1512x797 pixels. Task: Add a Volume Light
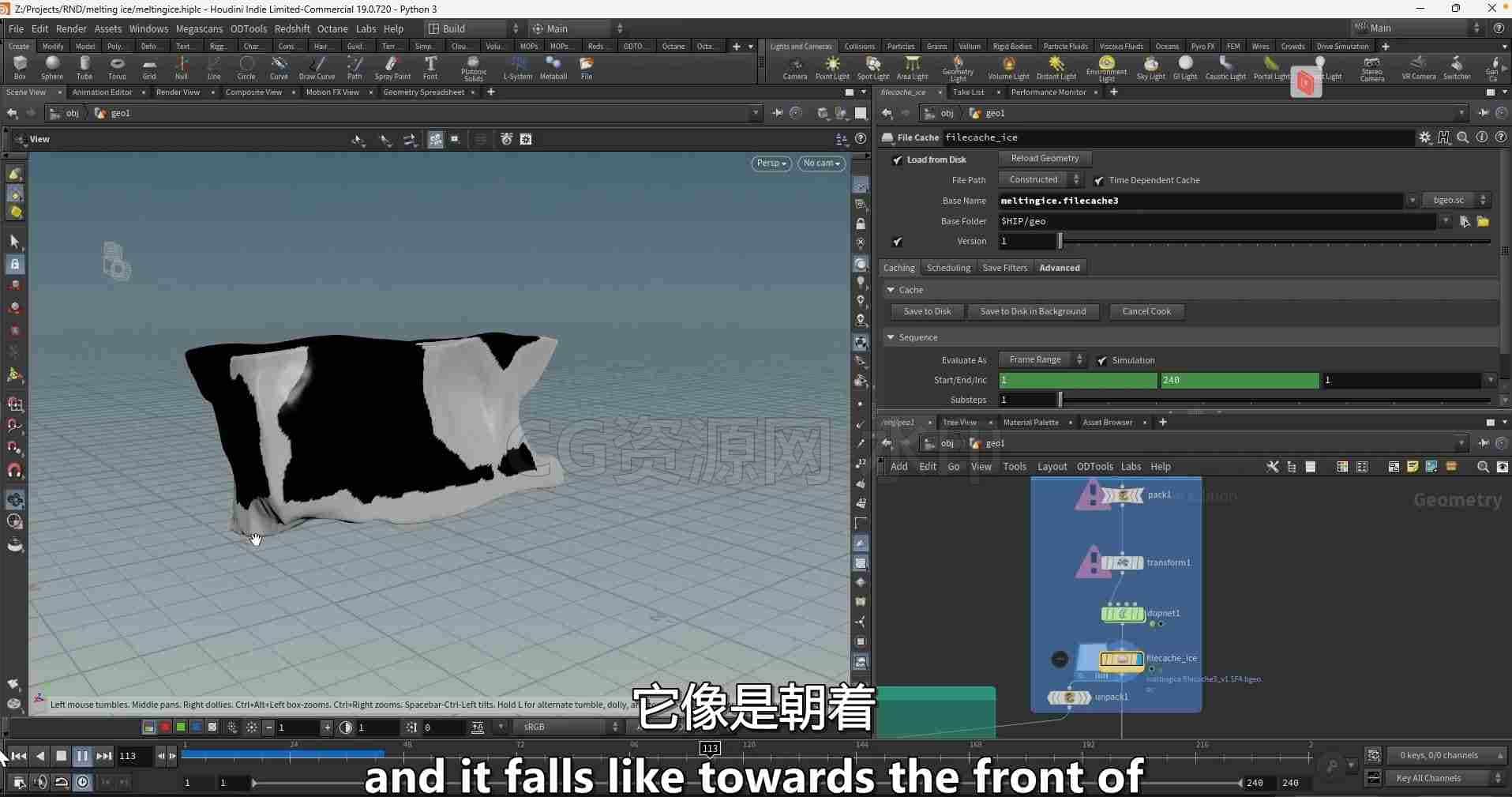point(1008,68)
